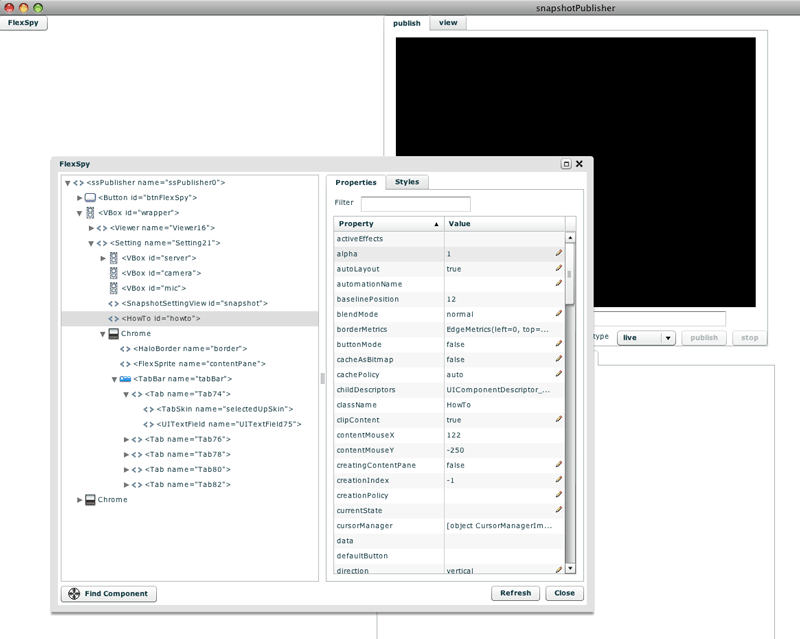Expand the Tab80 tree node
Viewport: 800px width, 639px height.
127,470
